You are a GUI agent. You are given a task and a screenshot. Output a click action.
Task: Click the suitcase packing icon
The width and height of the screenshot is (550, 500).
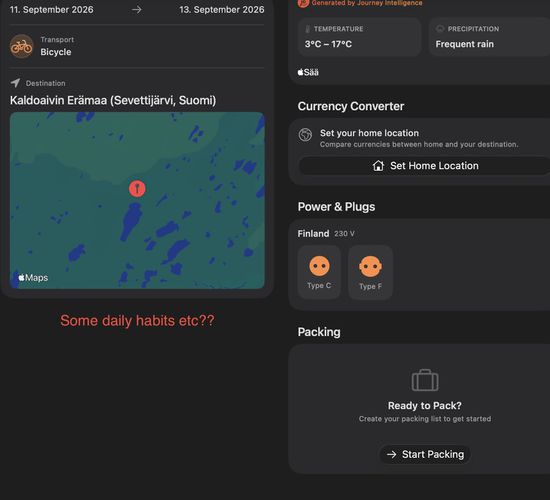[425, 380]
